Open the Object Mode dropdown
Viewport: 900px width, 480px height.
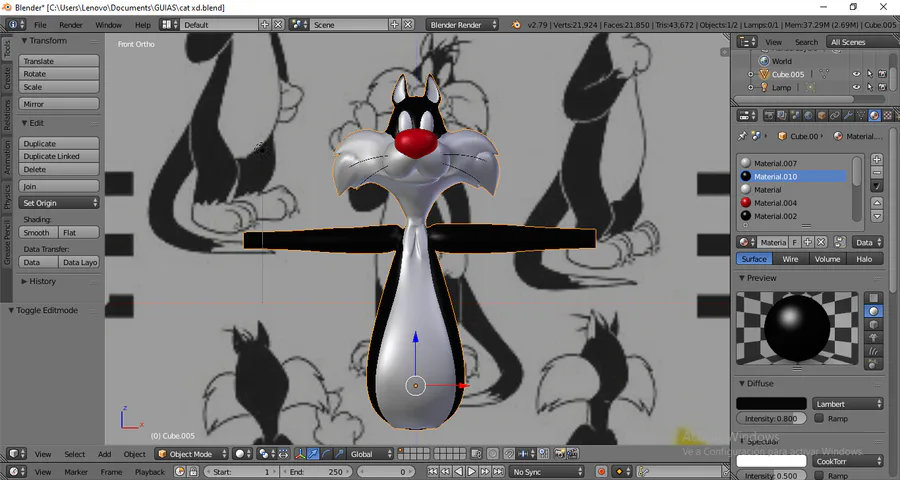click(192, 454)
